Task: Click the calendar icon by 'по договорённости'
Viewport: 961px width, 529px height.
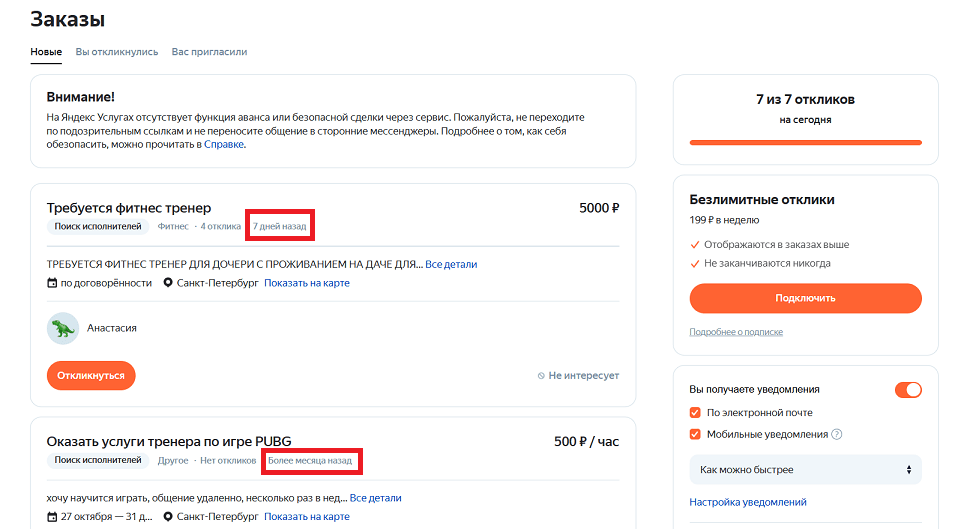Action: coord(52,283)
